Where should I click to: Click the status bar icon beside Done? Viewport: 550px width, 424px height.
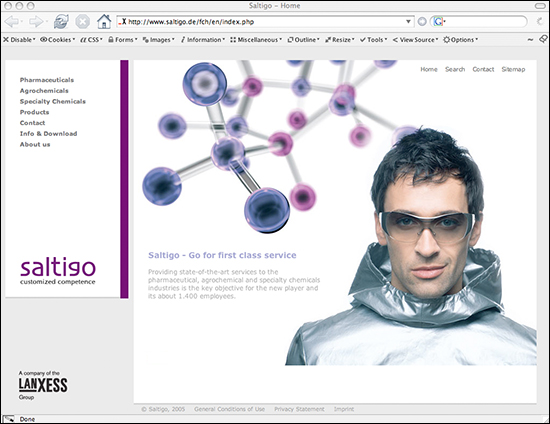coord(8,419)
